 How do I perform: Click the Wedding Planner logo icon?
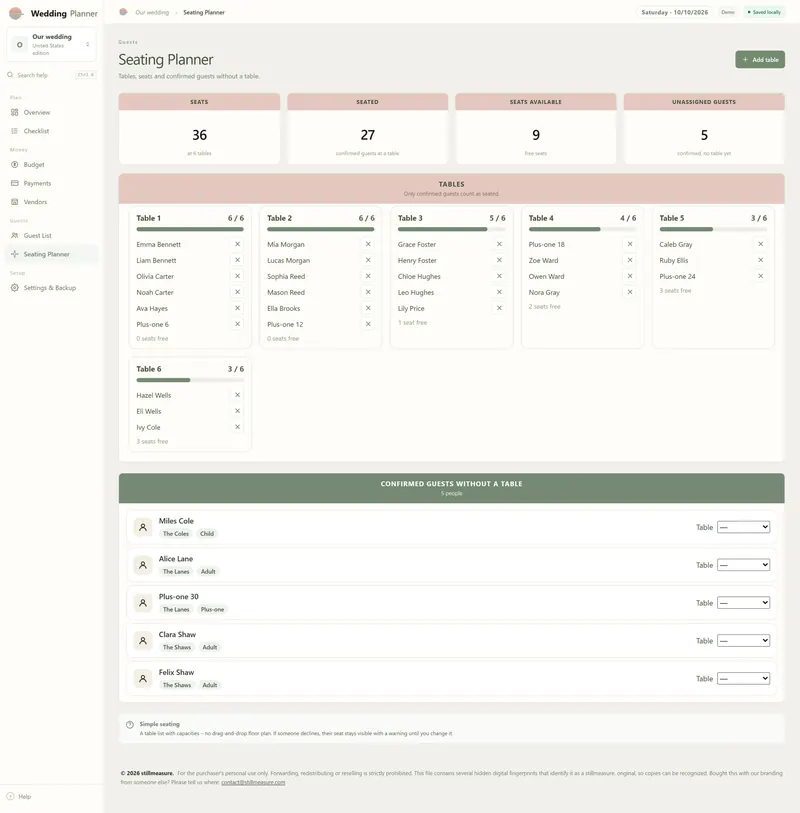pos(16,13)
